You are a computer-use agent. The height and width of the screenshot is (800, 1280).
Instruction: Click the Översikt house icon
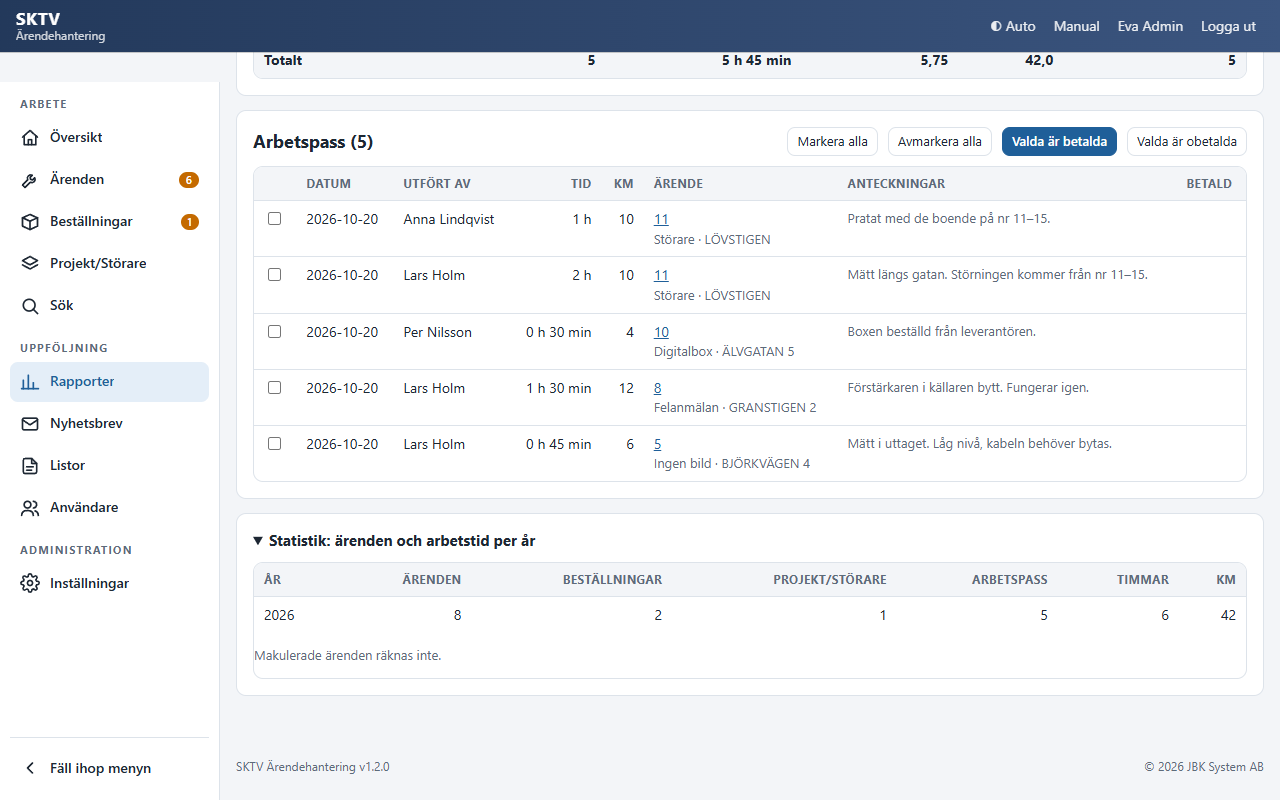point(30,138)
